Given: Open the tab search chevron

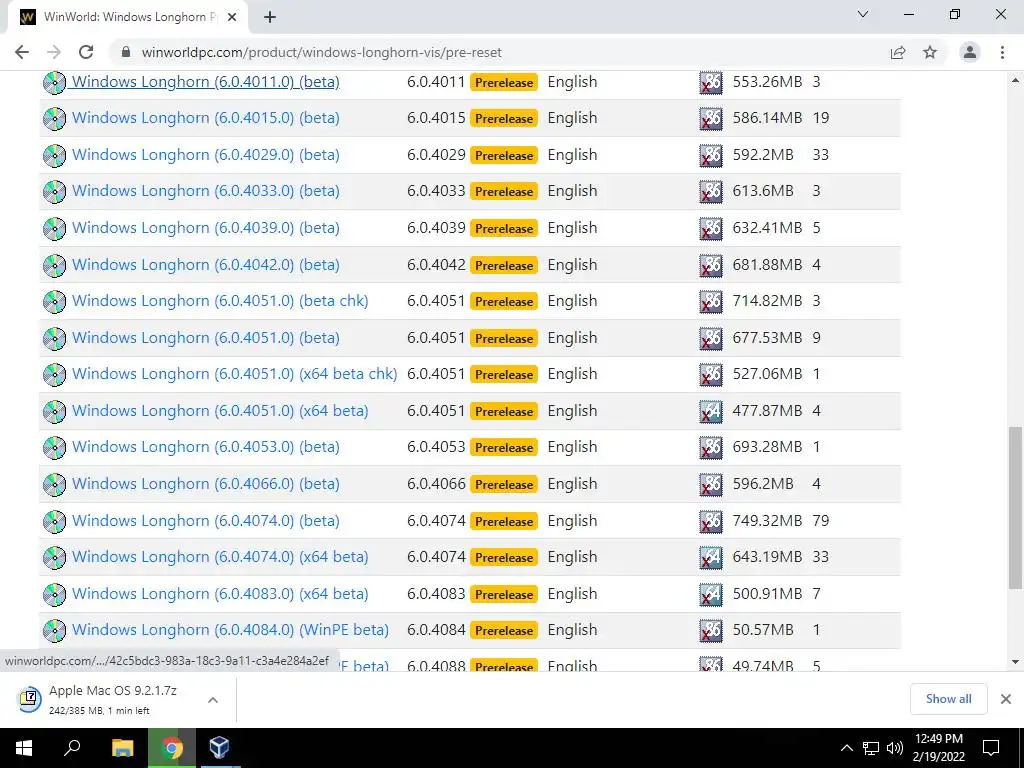Looking at the screenshot, I should (863, 14).
